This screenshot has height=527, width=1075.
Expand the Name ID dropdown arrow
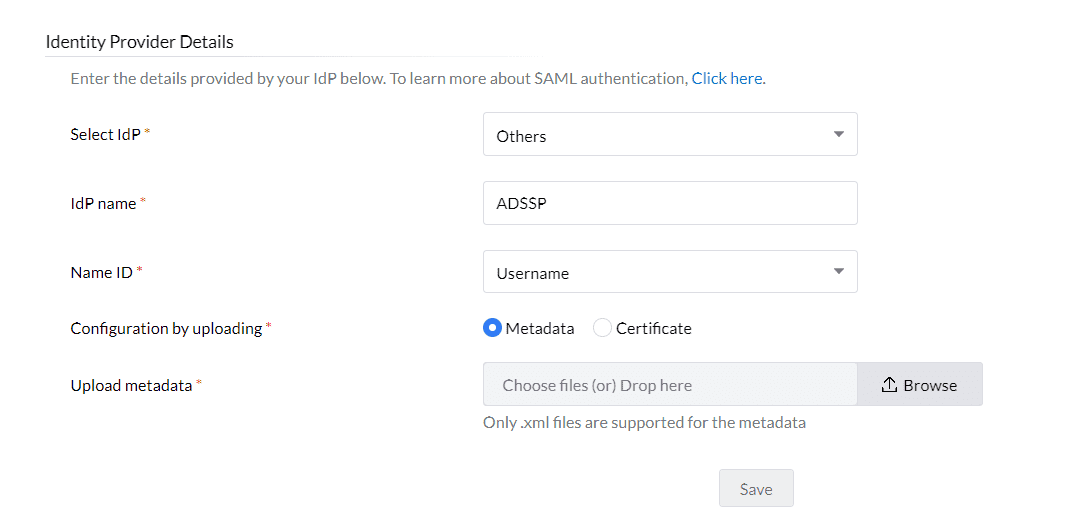(x=838, y=271)
